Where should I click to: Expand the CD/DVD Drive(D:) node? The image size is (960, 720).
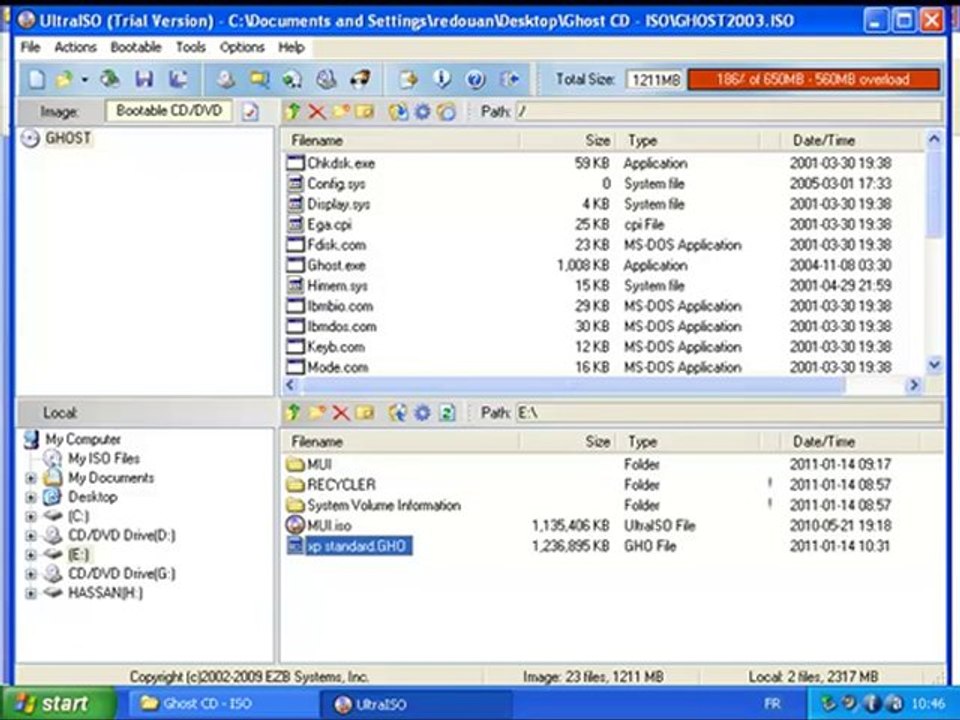tap(31, 536)
